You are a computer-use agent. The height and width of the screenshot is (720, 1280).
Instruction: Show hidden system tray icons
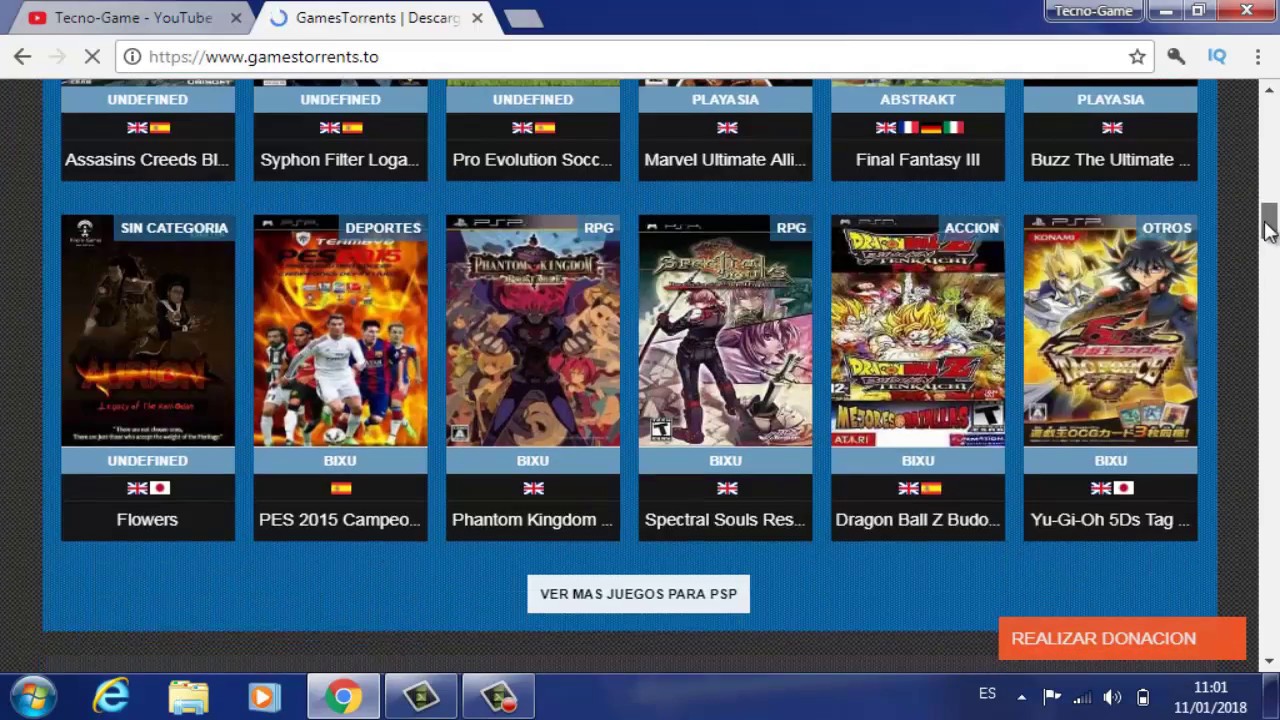point(1021,697)
